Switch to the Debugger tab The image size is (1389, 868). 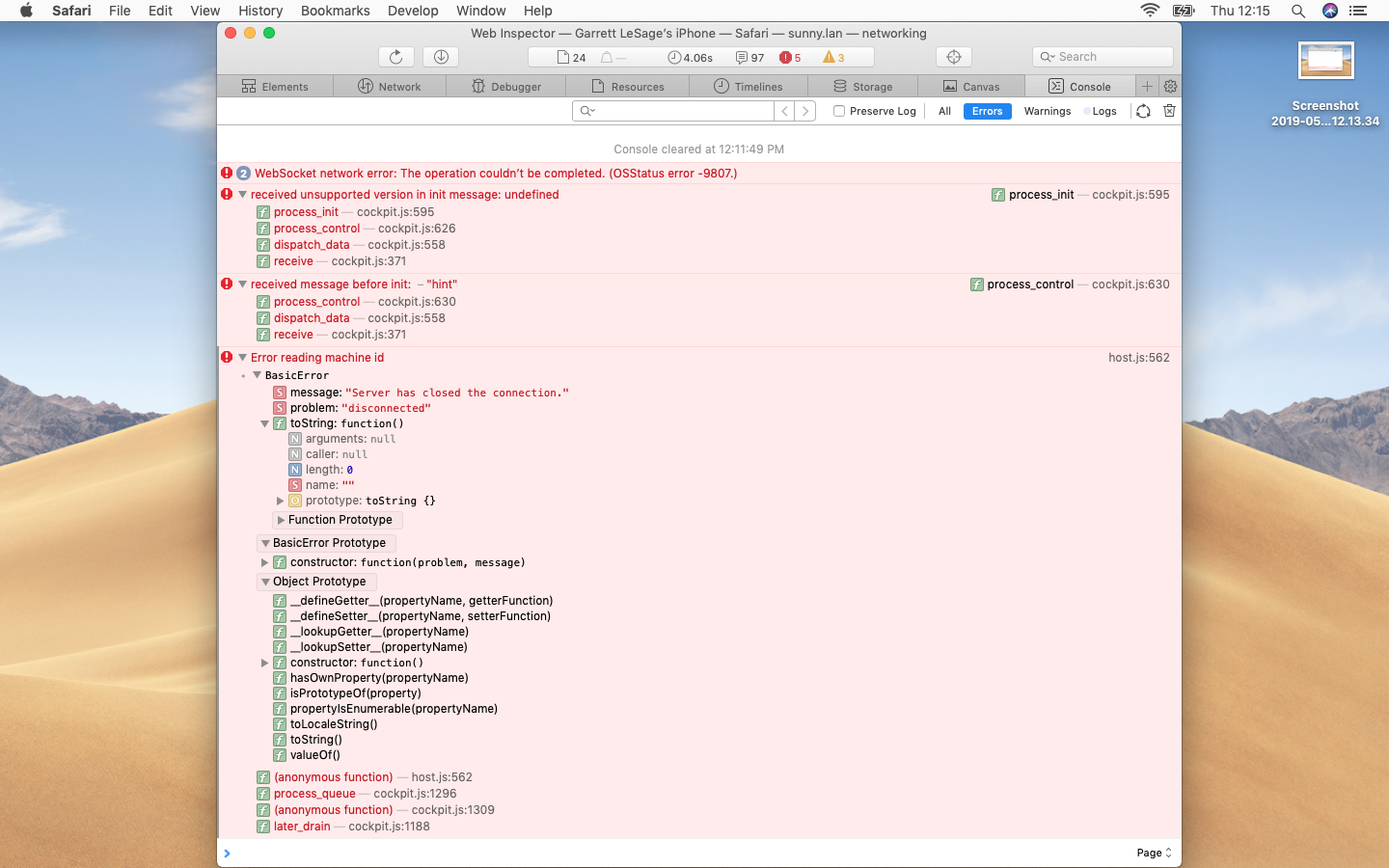coord(506,86)
